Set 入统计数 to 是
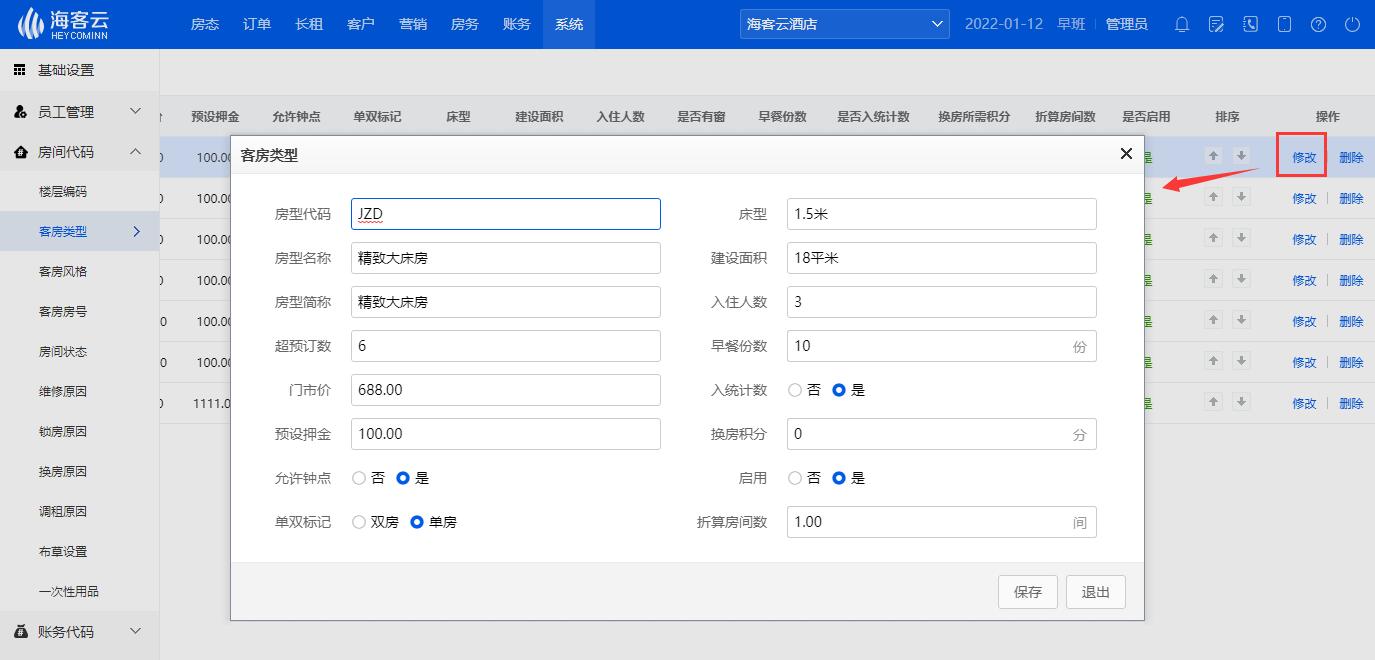This screenshot has height=660, width=1375. point(839,390)
